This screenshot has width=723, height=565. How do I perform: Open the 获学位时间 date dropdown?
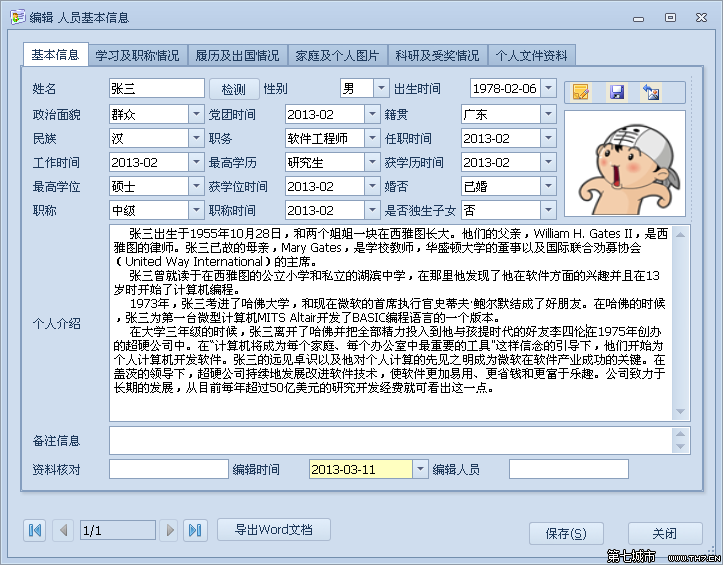pyautogui.click(x=372, y=186)
